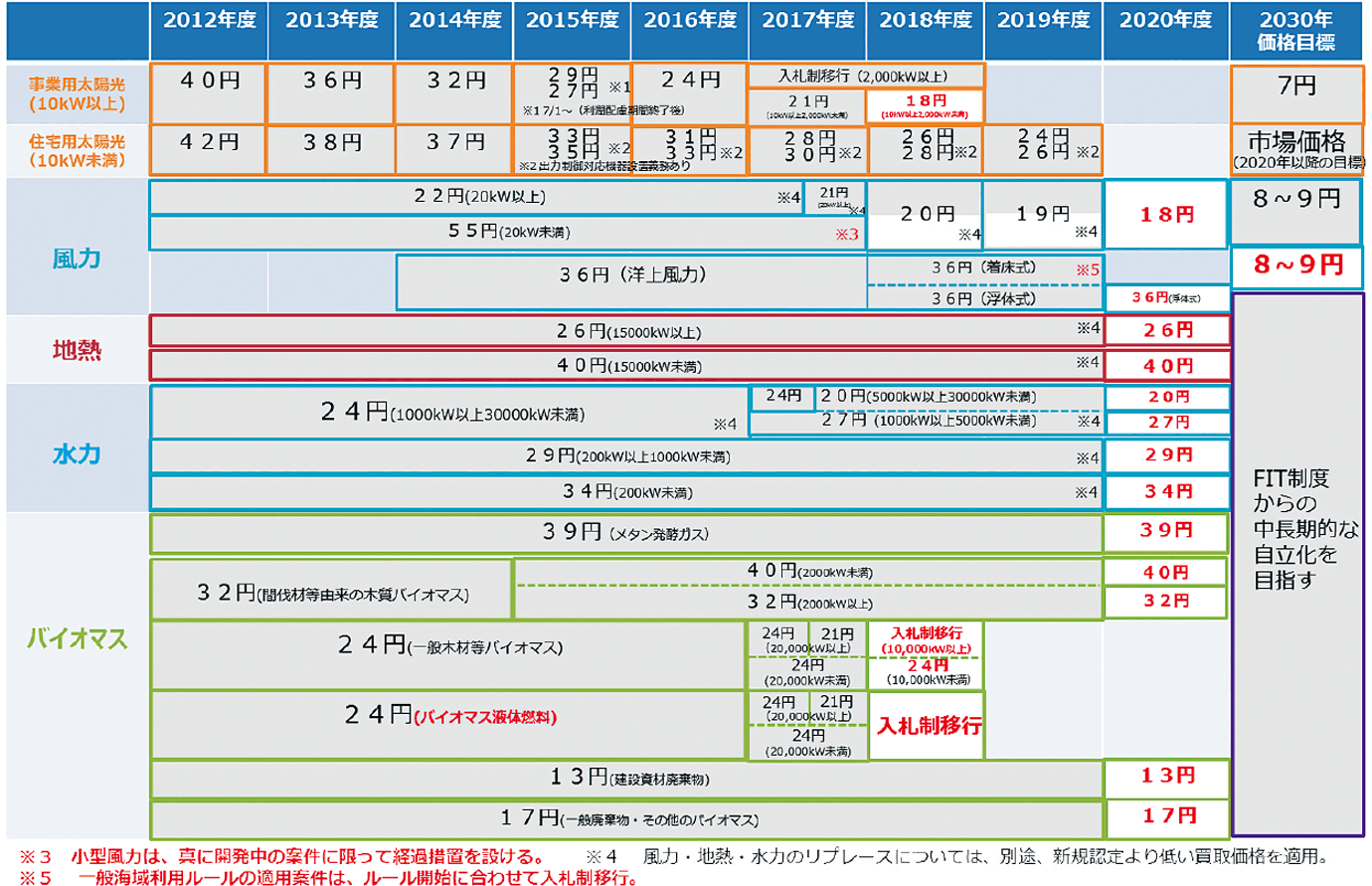Click 32円(間伐材等由来の木質バイオマス) cell

click(332, 590)
